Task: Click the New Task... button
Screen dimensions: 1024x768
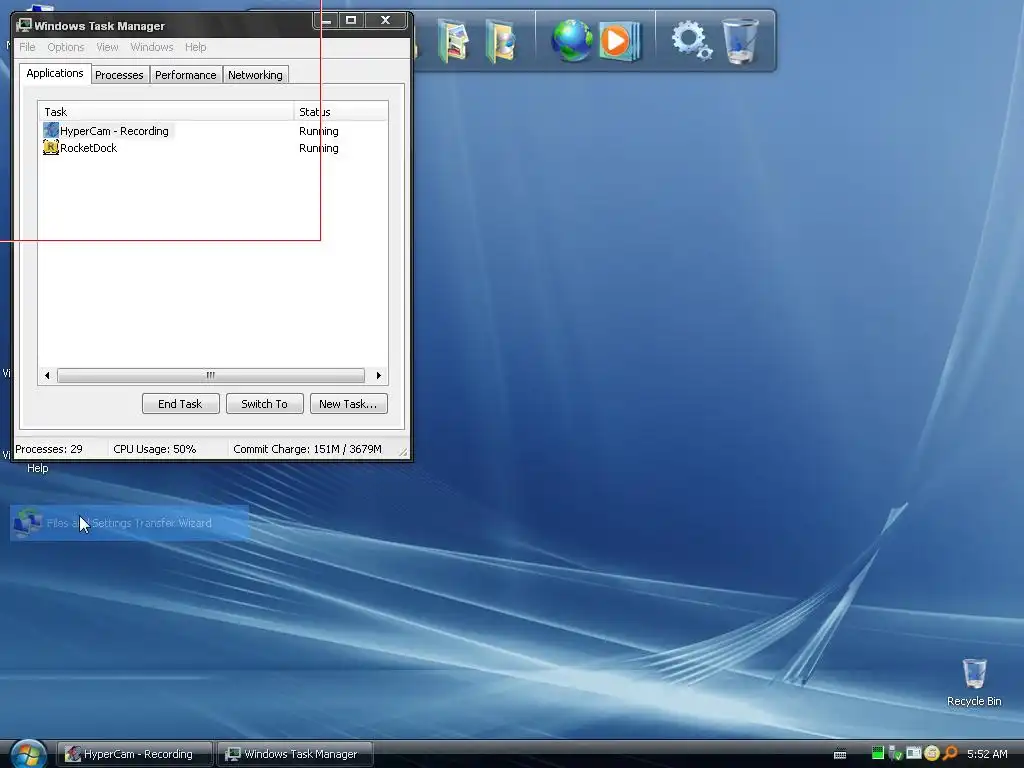Action: click(348, 404)
